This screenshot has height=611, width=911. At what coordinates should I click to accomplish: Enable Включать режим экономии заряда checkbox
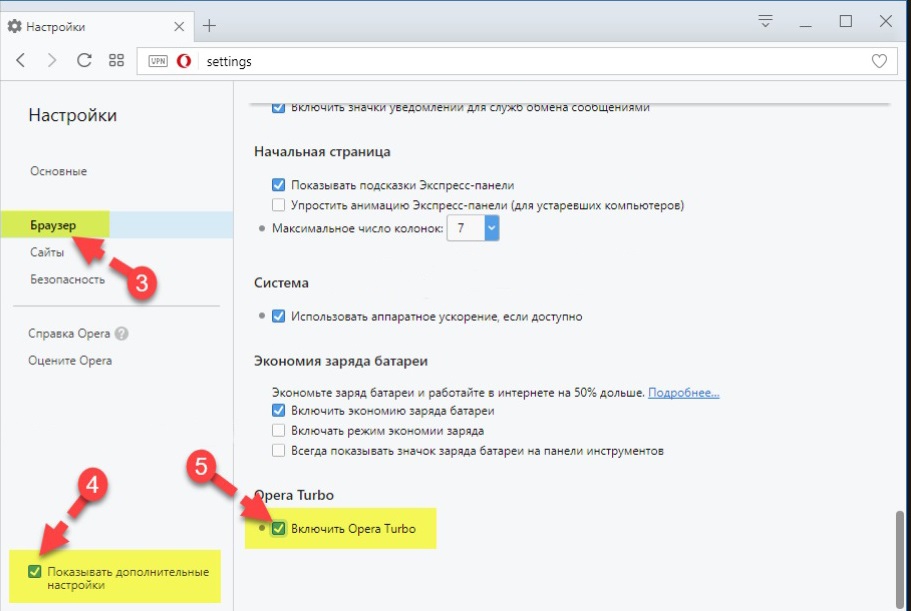pyautogui.click(x=278, y=430)
